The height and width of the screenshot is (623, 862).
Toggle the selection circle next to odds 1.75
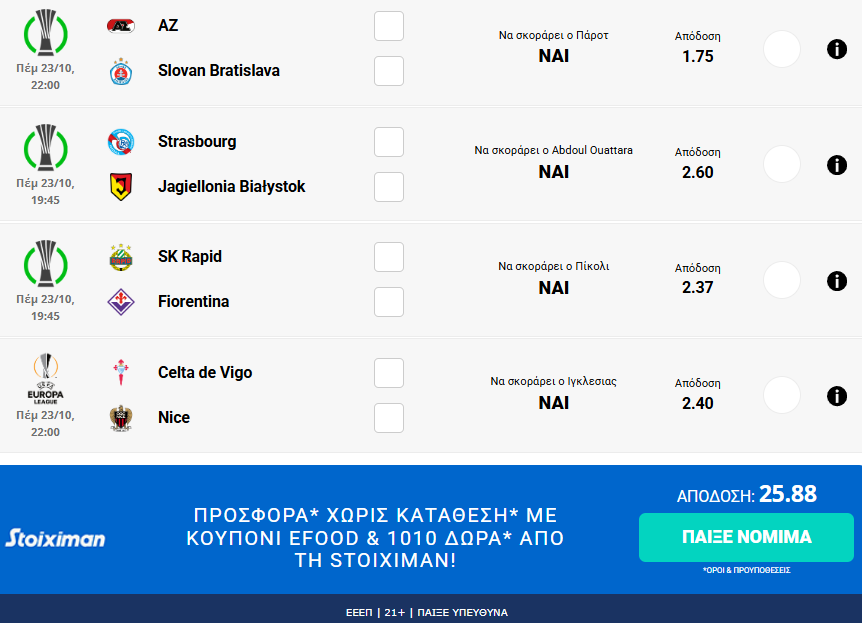coord(781,49)
